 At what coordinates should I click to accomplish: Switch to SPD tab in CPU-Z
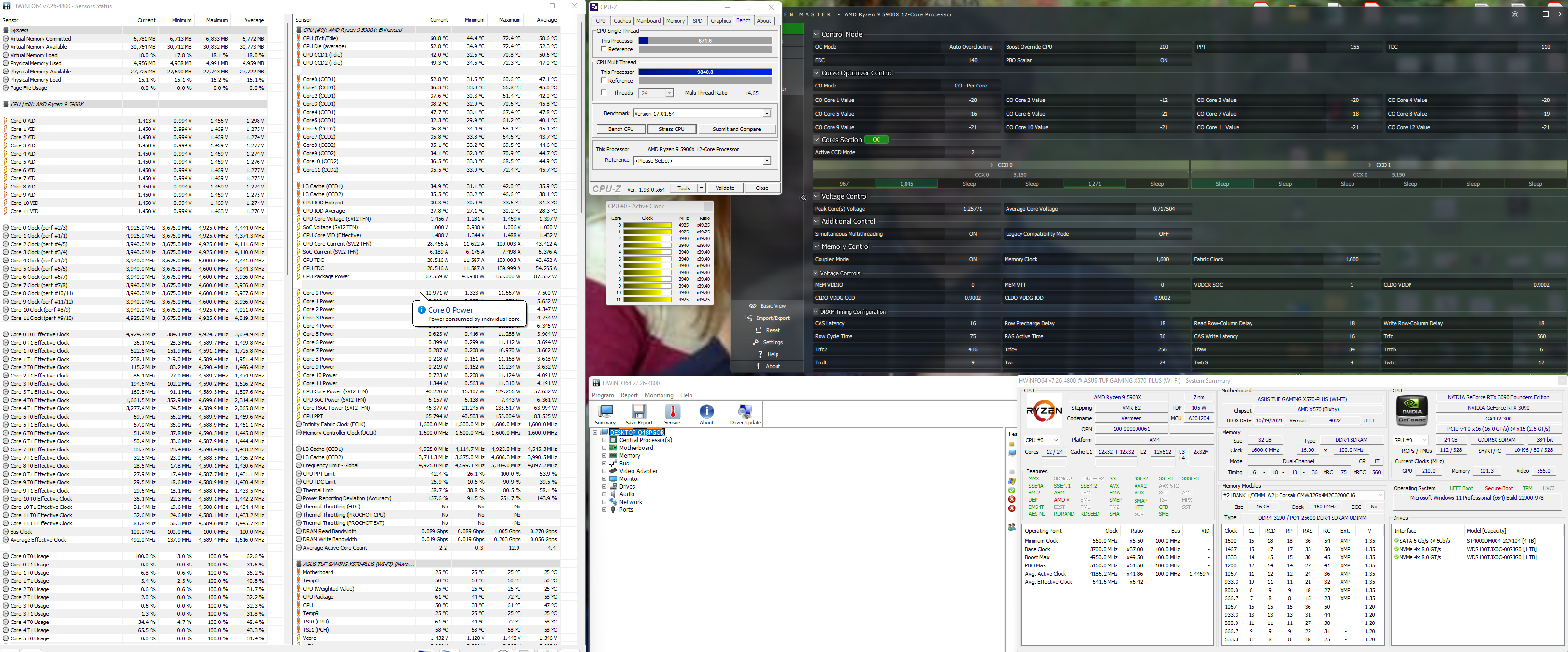point(698,21)
